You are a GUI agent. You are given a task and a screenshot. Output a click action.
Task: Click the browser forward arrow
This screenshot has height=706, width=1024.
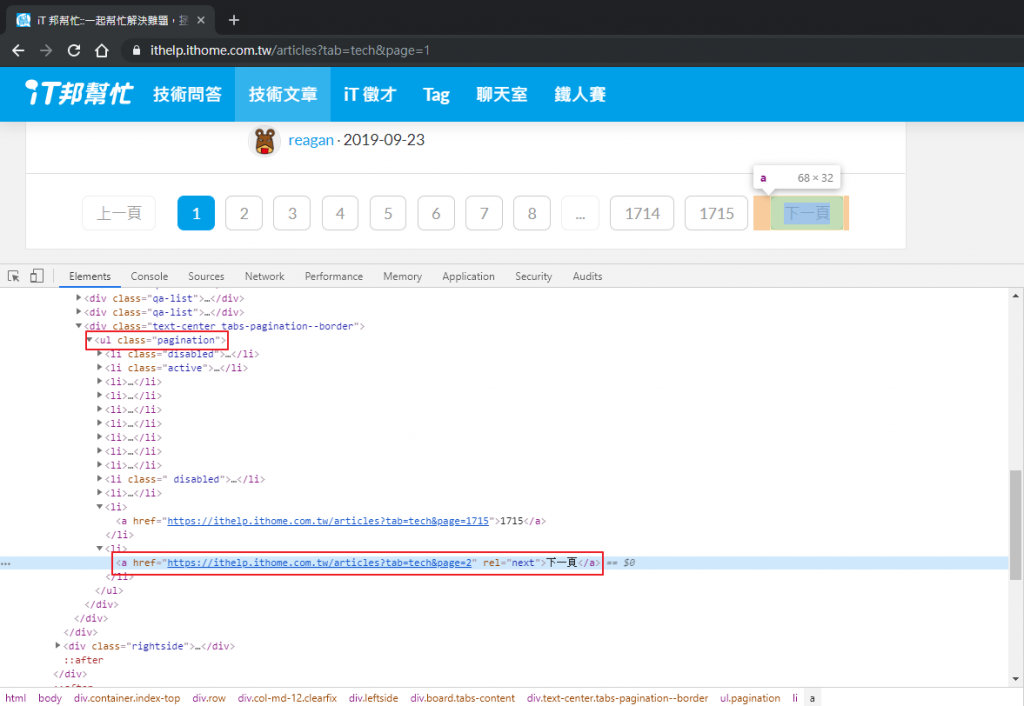click(x=46, y=50)
